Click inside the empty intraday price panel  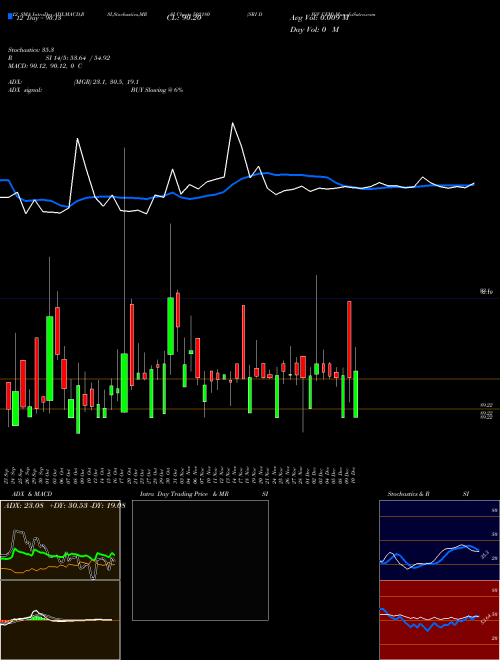[x=200, y=560]
